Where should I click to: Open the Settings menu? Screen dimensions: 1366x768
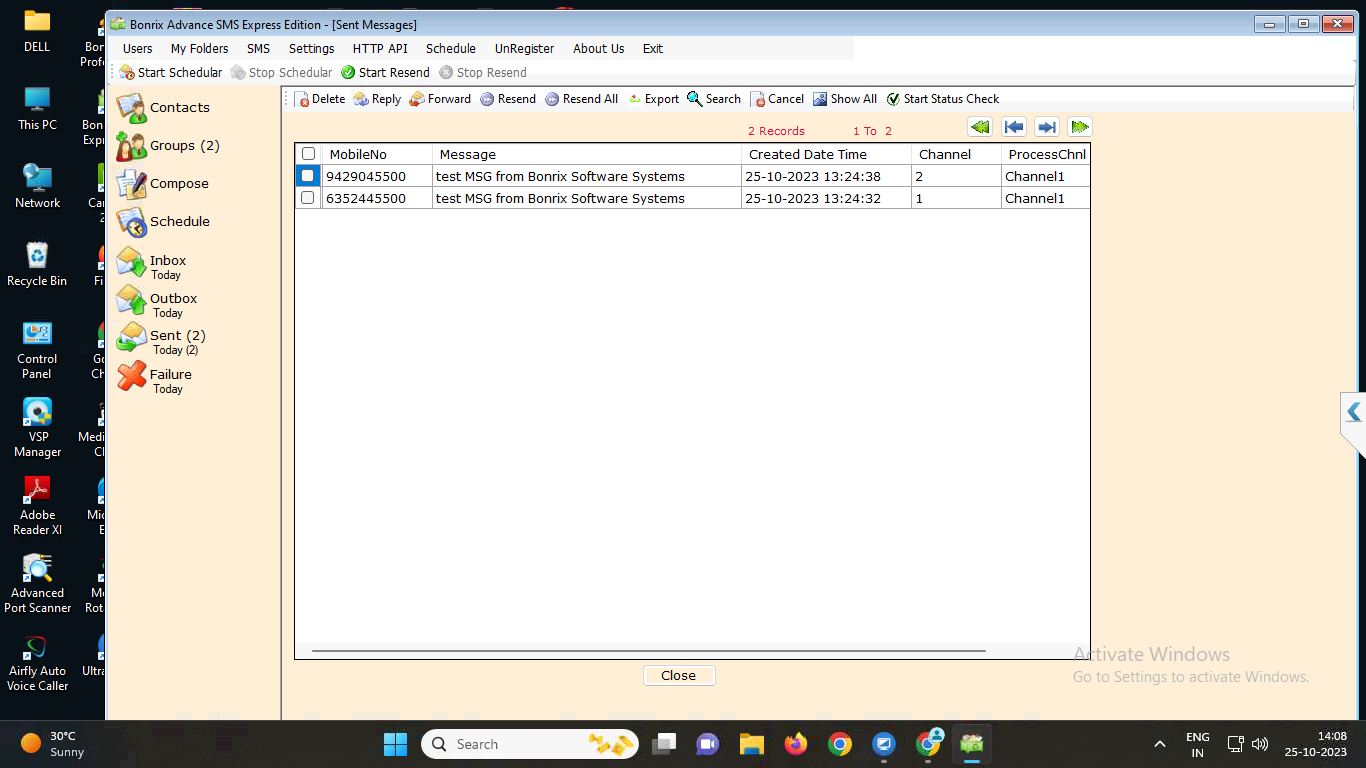[312, 48]
